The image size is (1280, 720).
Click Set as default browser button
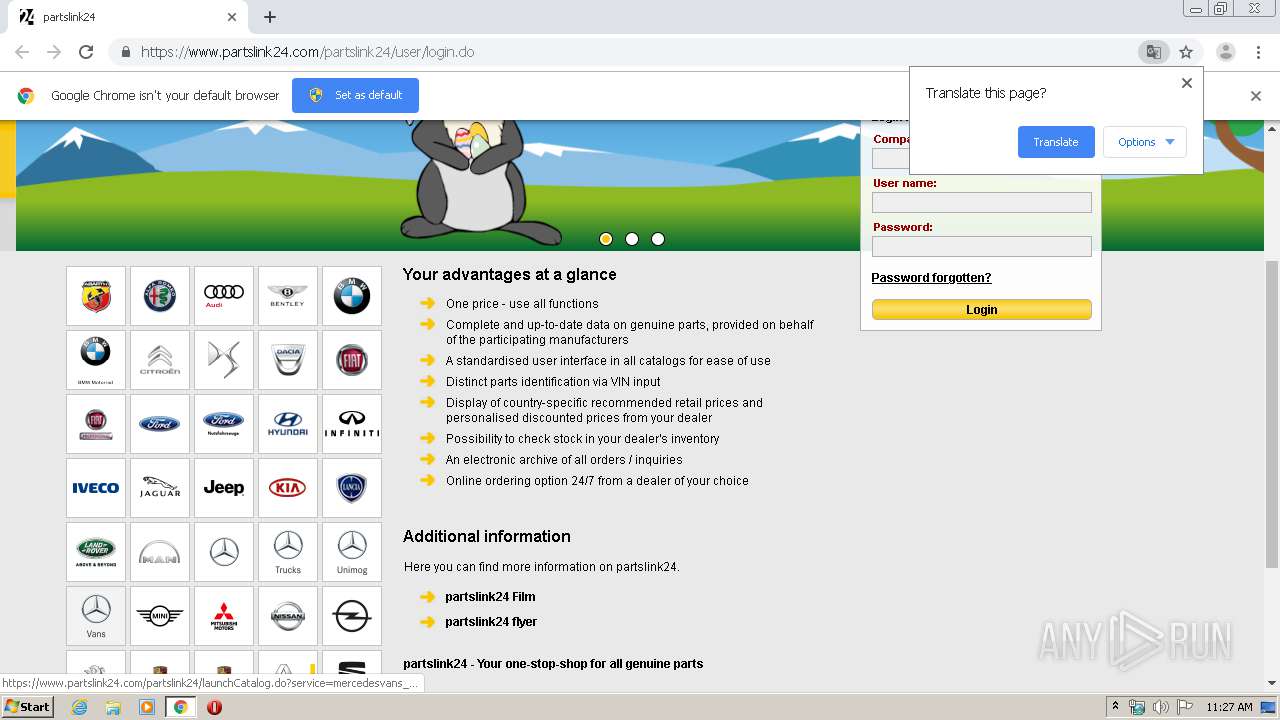click(355, 95)
